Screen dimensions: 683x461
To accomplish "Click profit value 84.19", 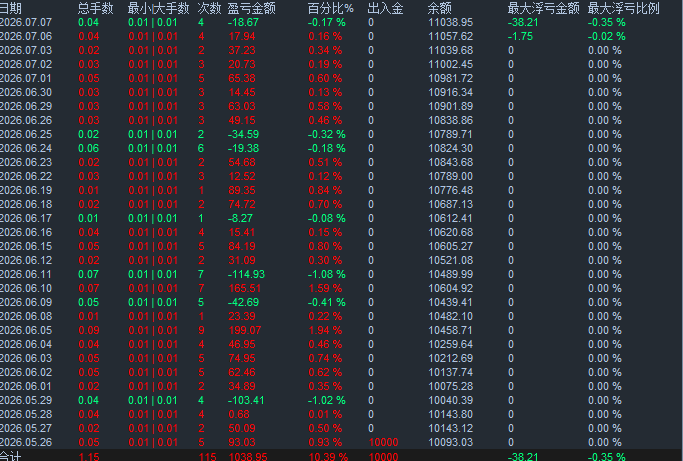I will (242, 246).
